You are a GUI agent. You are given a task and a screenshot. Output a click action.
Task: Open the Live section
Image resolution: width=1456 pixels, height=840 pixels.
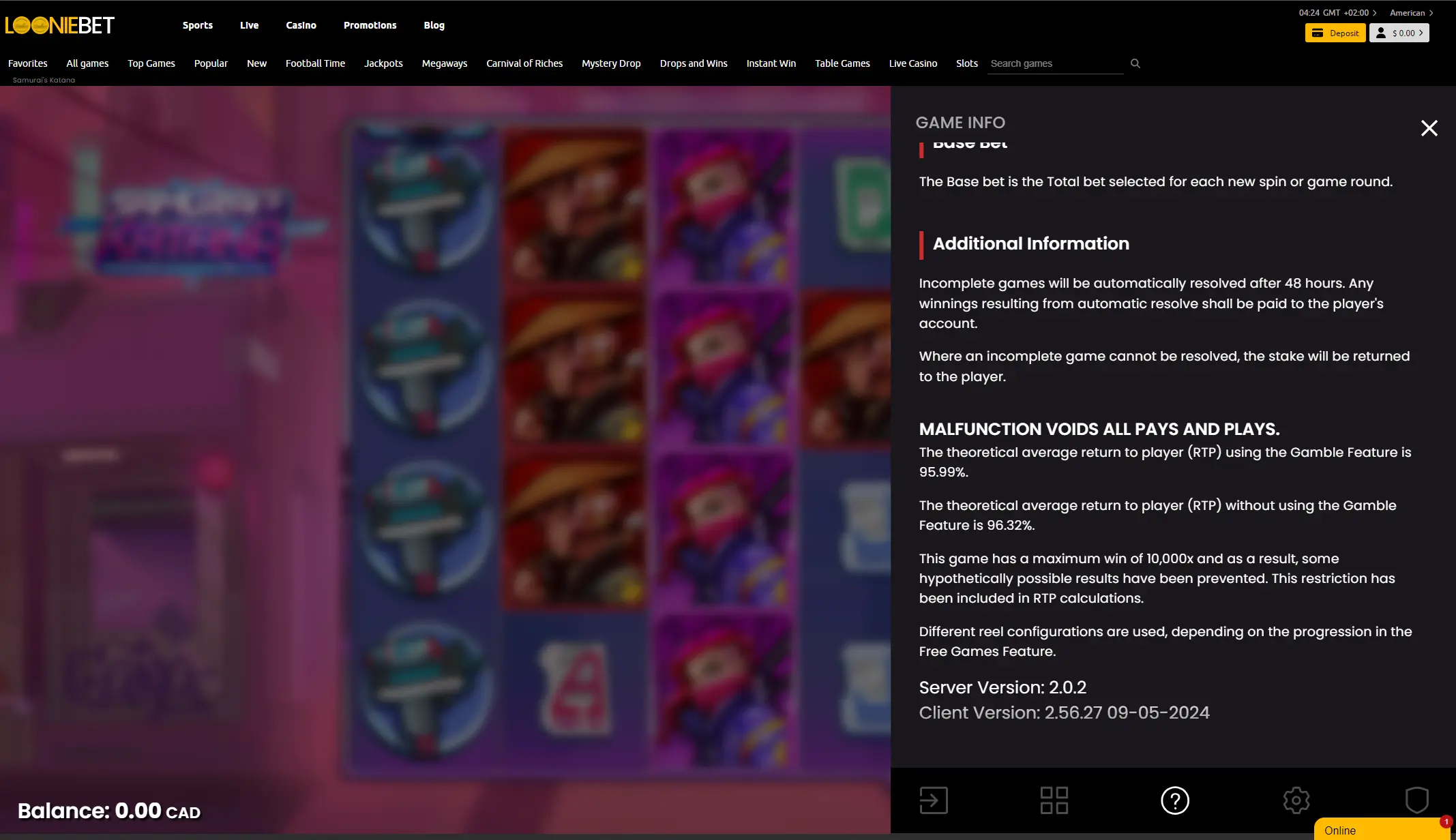[249, 25]
